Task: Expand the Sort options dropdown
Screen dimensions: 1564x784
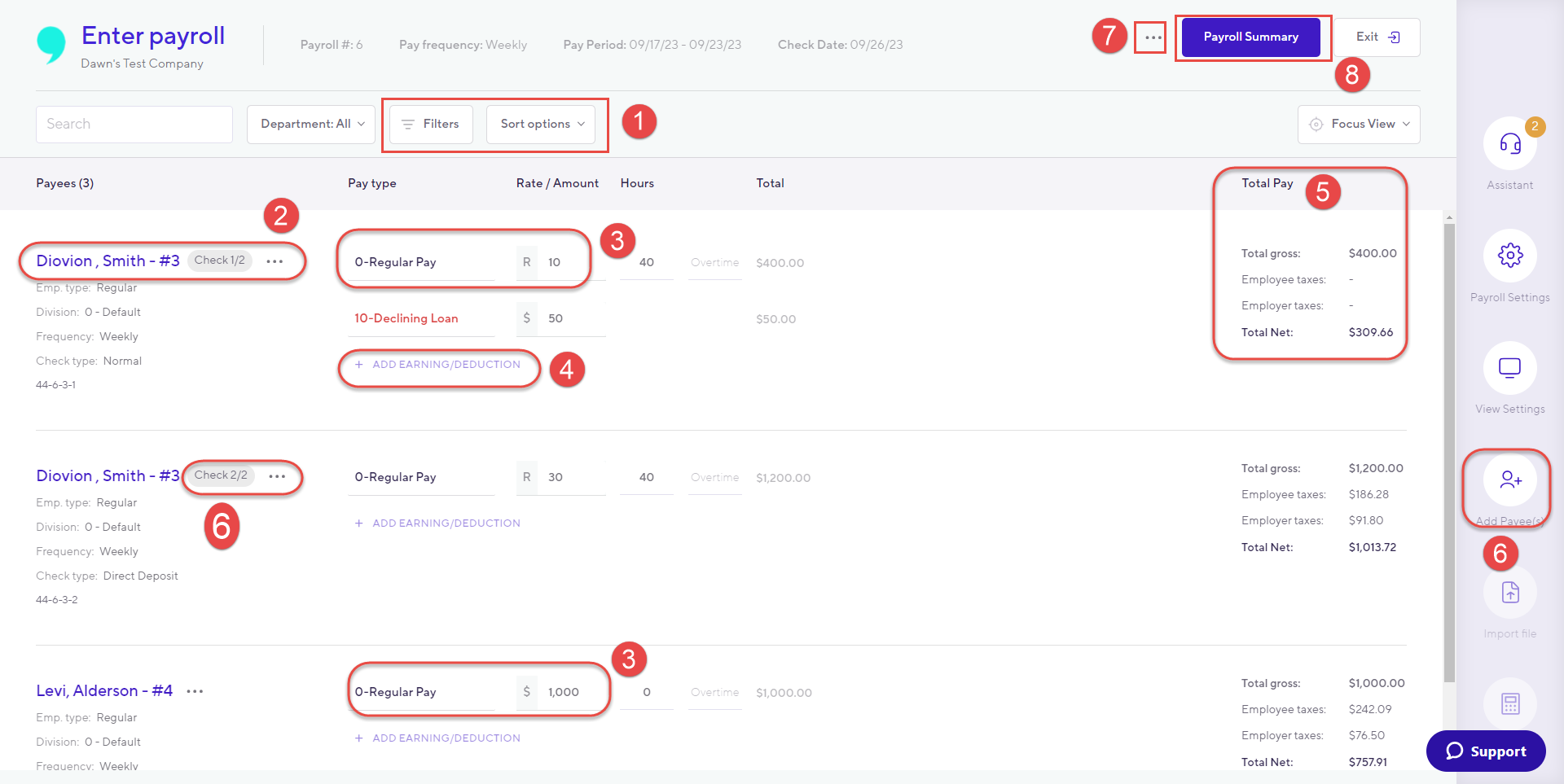Action: click(x=542, y=125)
